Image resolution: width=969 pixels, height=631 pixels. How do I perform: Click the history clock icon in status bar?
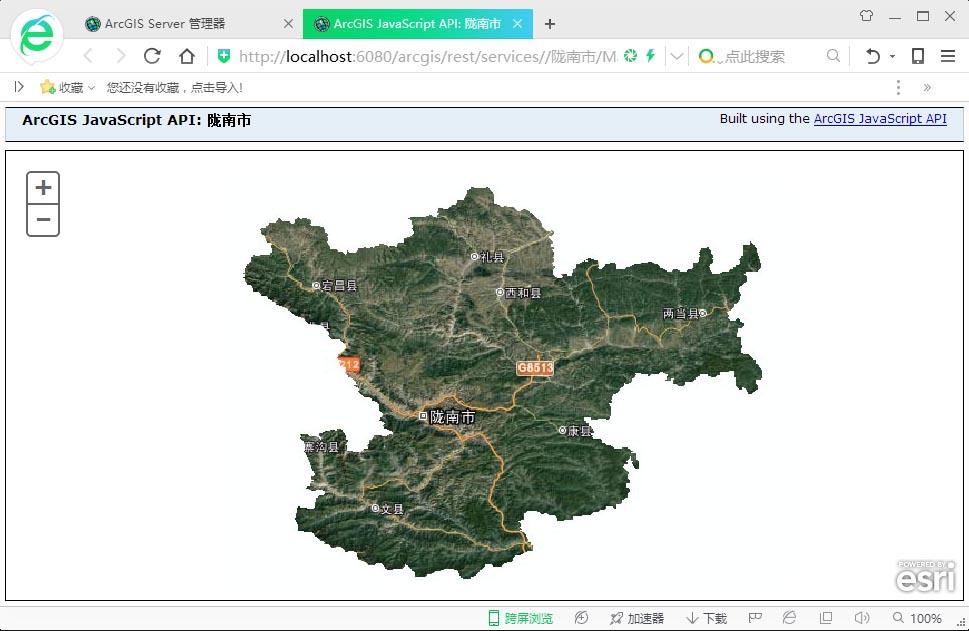pyautogui.click(x=581, y=617)
